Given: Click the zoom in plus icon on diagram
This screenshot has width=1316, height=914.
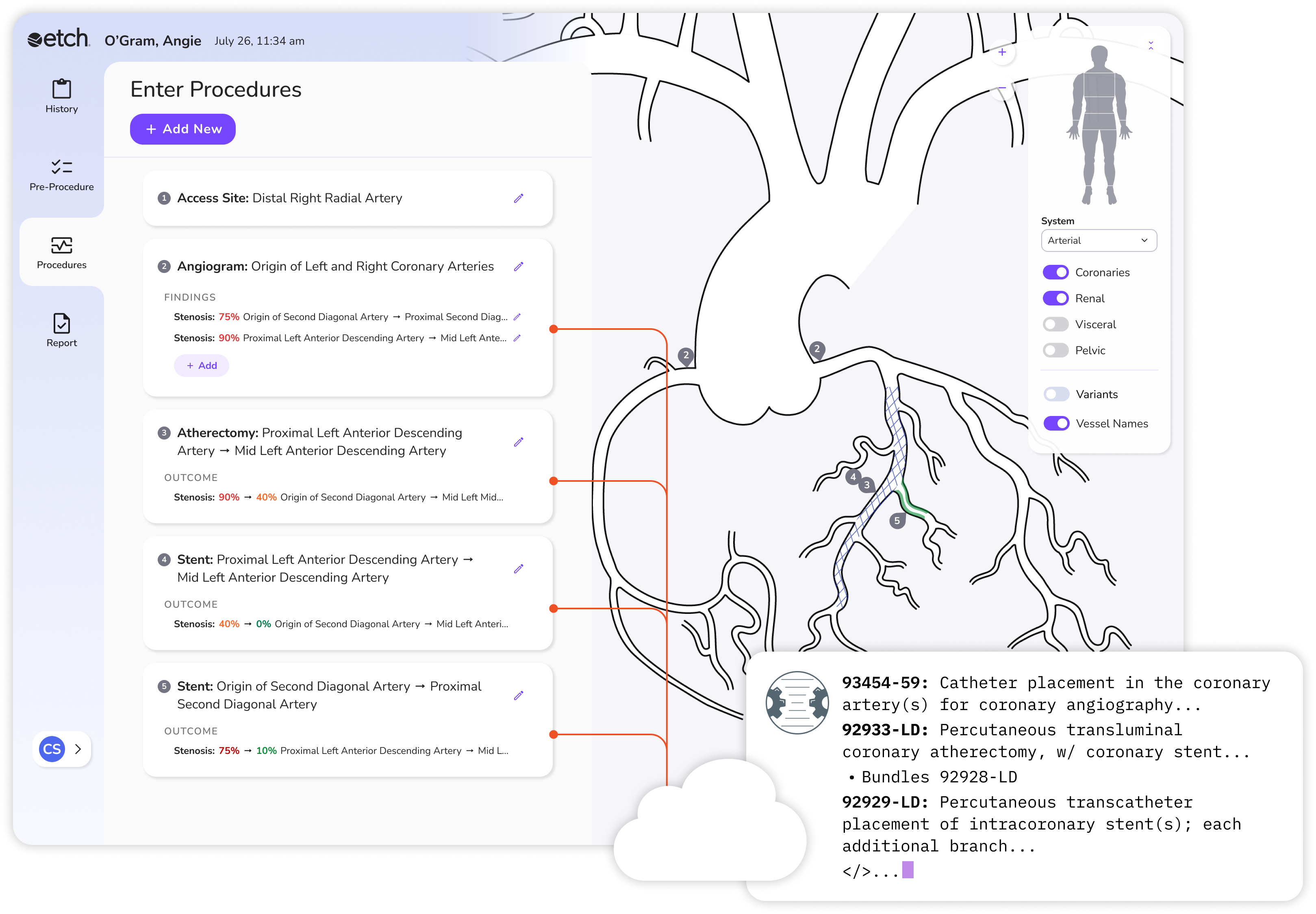Looking at the screenshot, I should pyautogui.click(x=1002, y=52).
